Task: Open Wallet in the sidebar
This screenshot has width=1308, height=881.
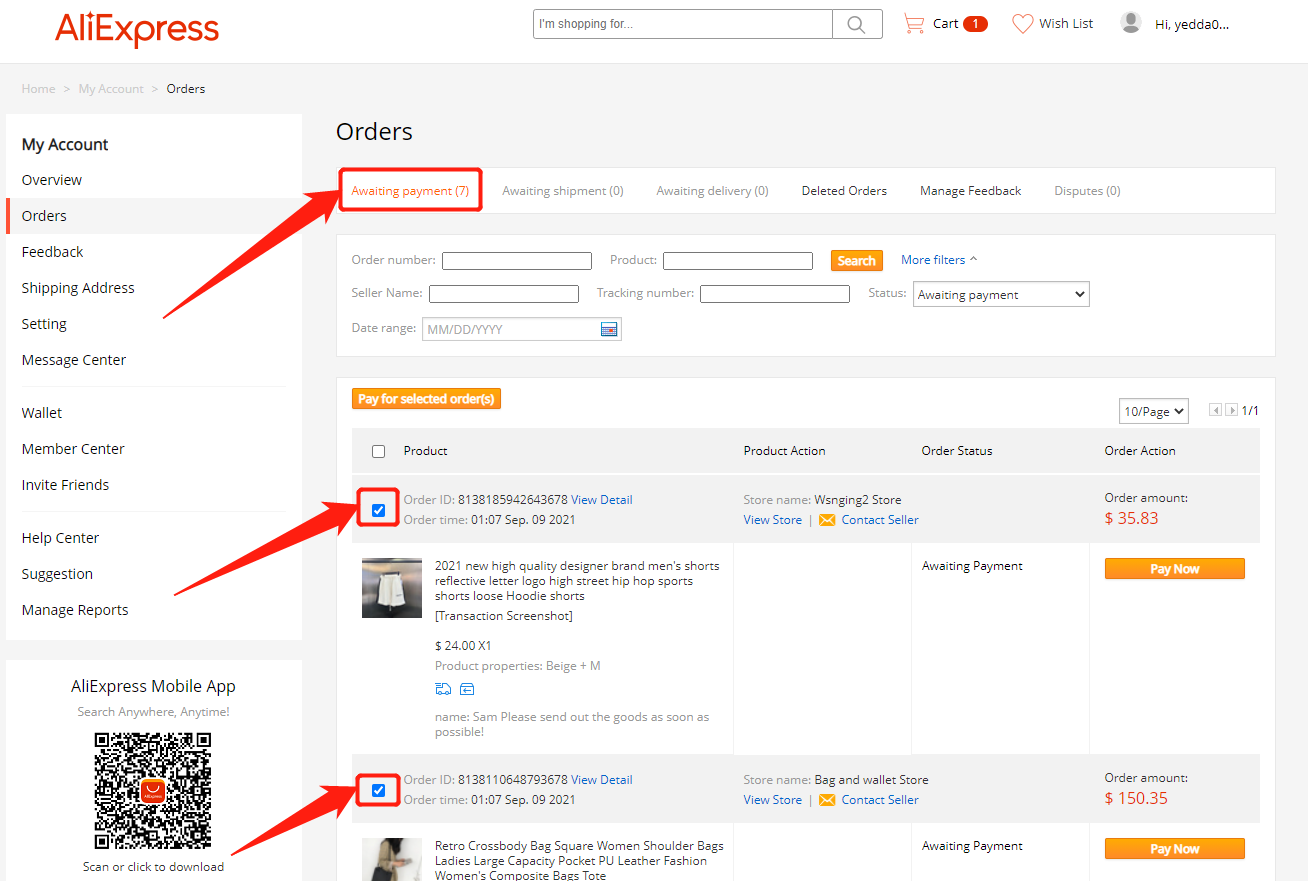Action: 42,413
